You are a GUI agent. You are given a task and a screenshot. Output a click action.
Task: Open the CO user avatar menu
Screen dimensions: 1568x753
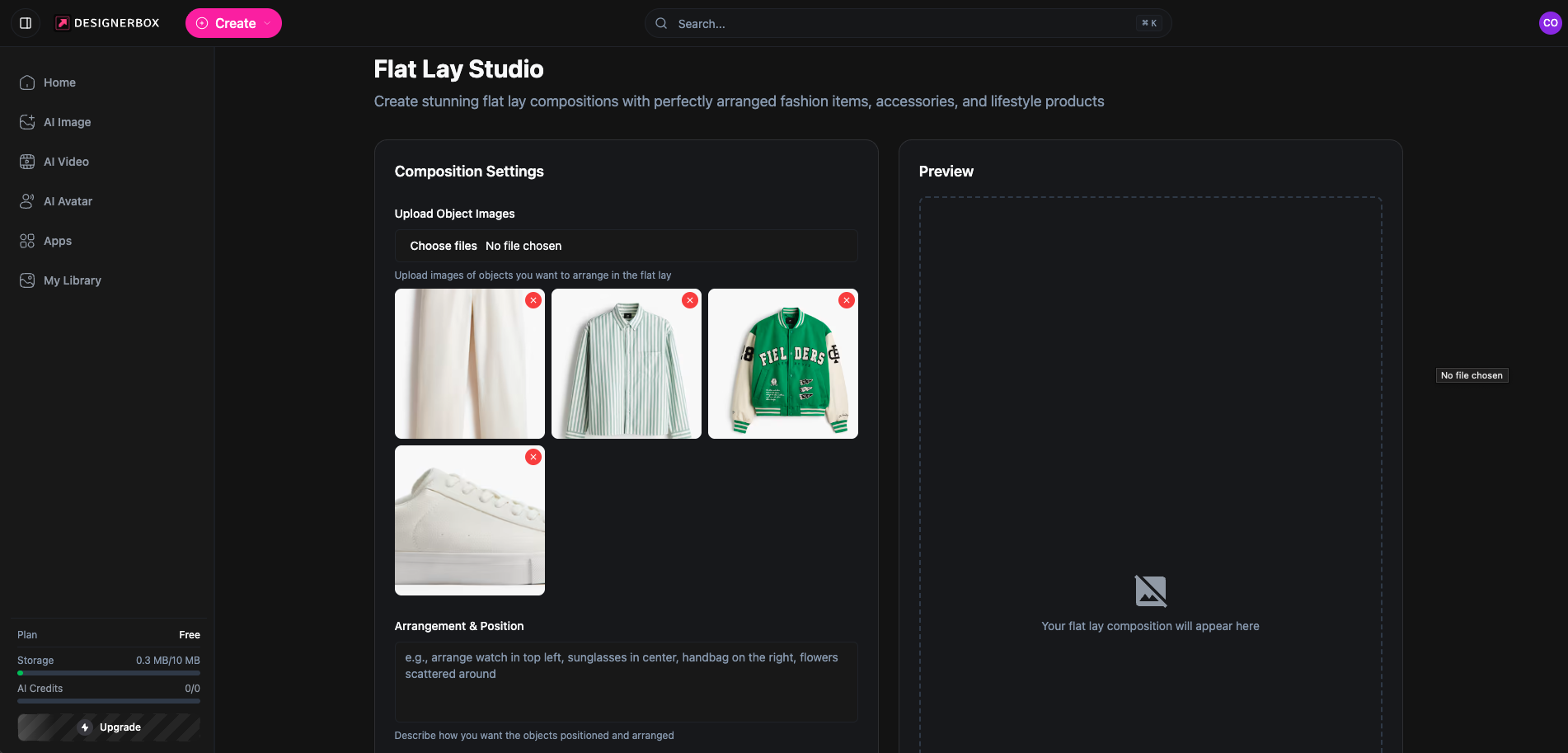pos(1550,23)
